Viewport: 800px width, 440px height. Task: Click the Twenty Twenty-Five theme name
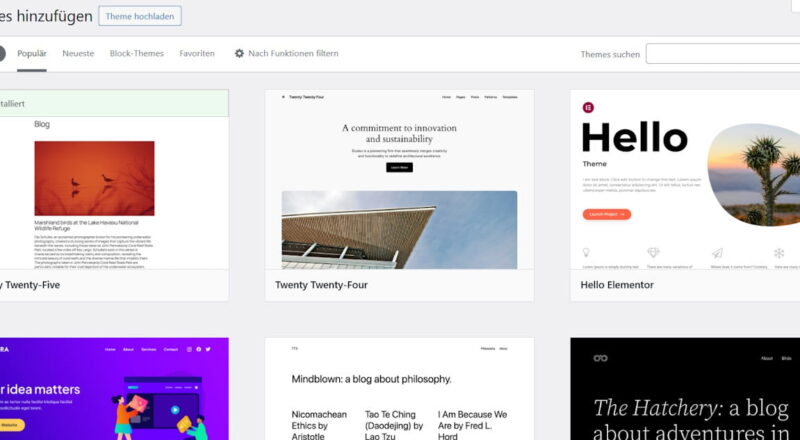[x=30, y=285]
